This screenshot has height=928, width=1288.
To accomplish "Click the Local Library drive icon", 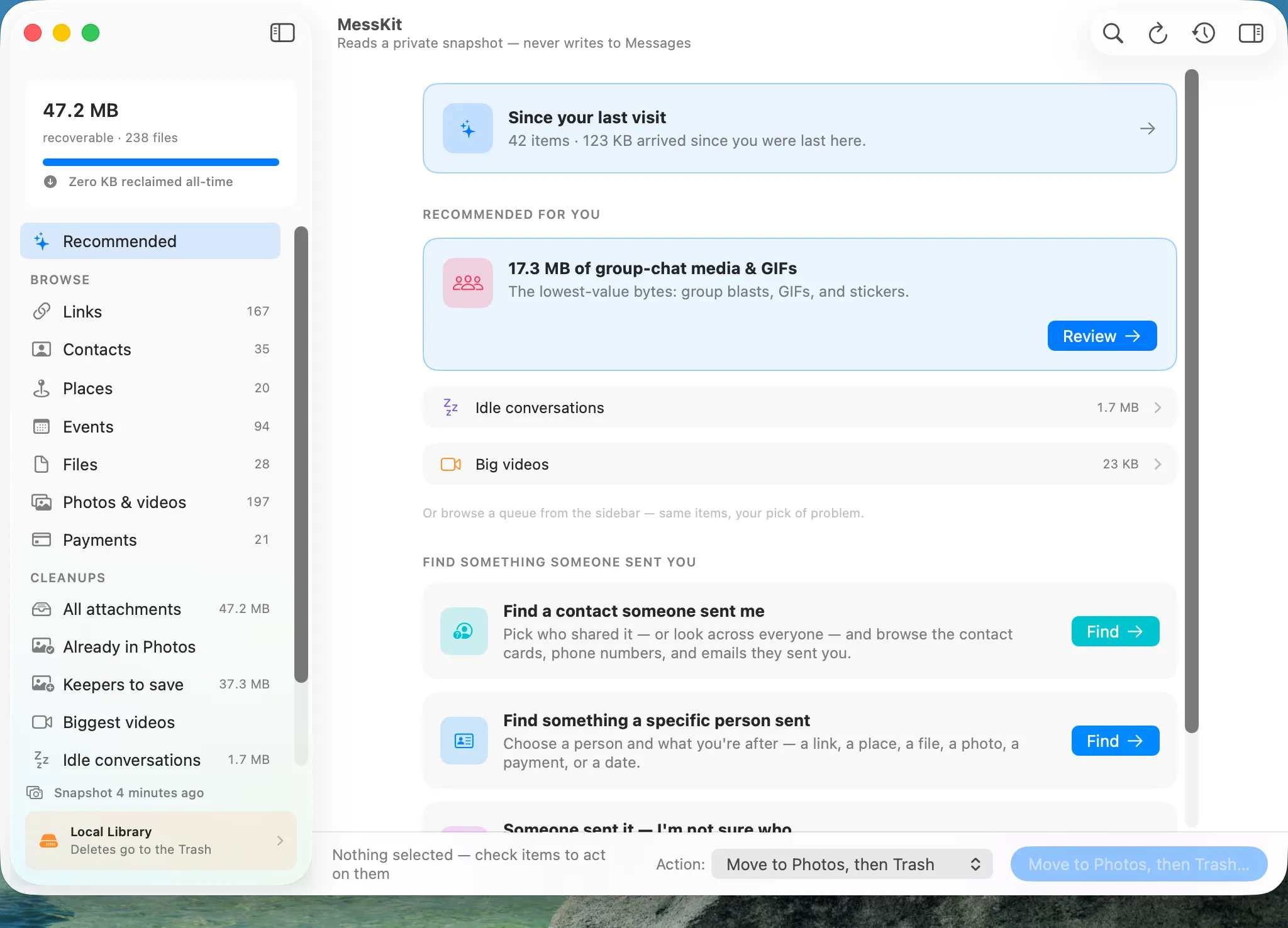I will point(49,841).
